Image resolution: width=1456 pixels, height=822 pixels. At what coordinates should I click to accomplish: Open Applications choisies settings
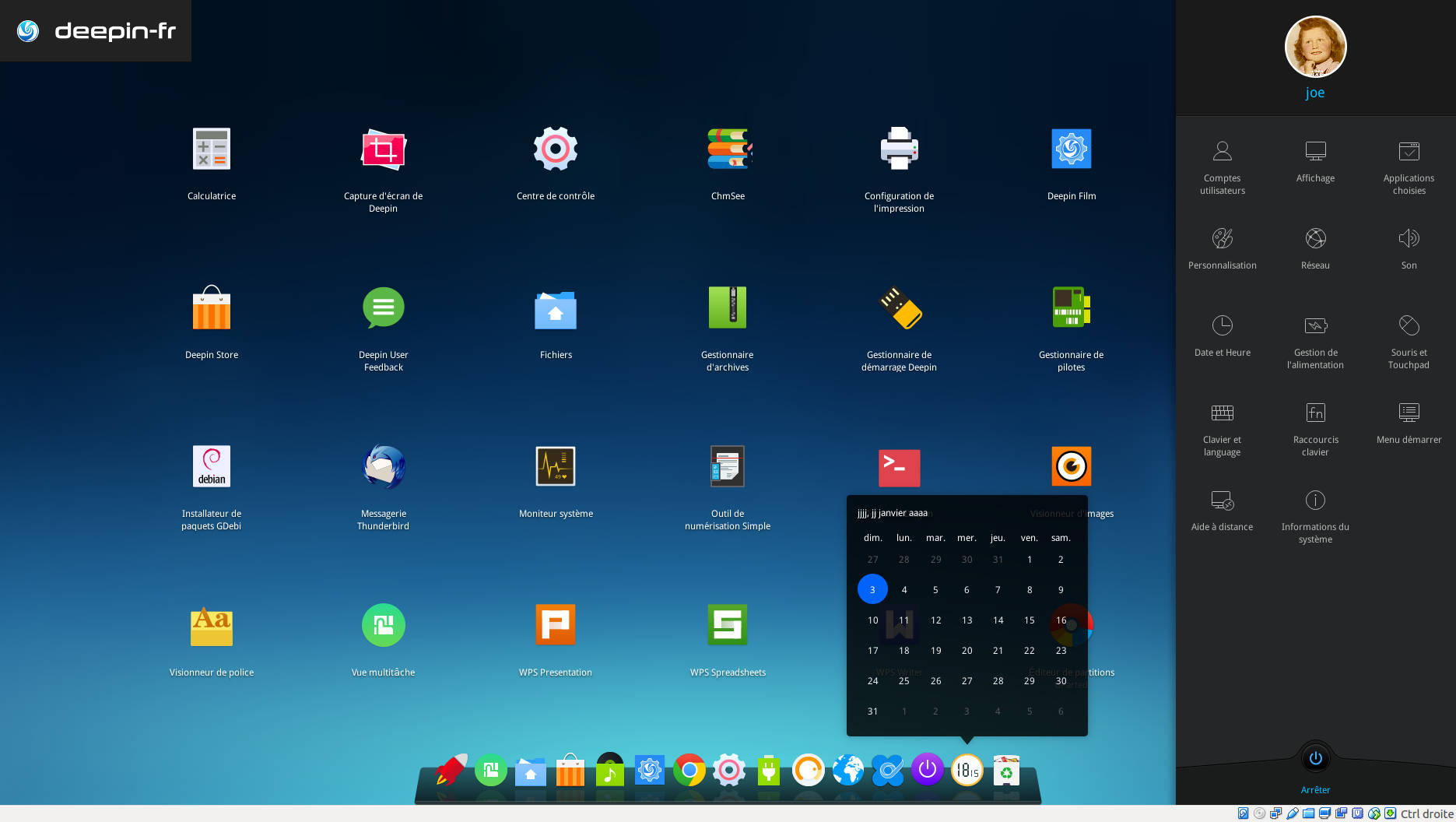[1409, 167]
